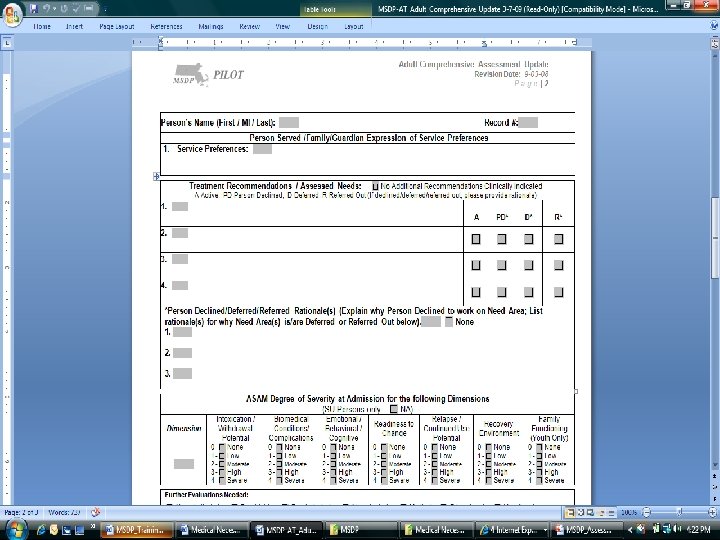Check the A (Active) box for recommendation 2
This screenshot has width=720, height=540.
pyautogui.click(x=476, y=239)
